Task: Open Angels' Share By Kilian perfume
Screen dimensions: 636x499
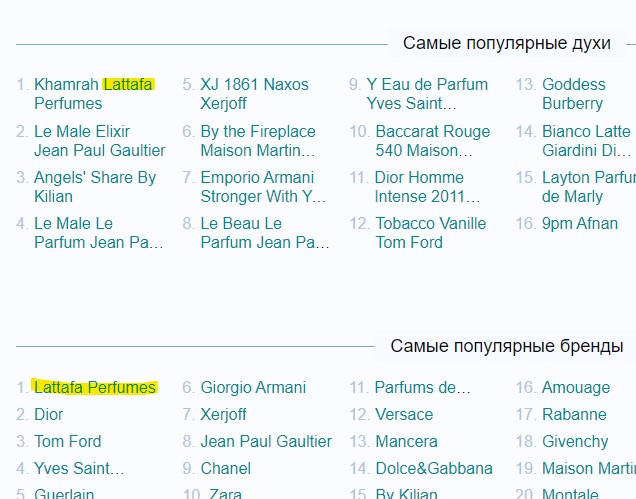Action: [x=95, y=187]
